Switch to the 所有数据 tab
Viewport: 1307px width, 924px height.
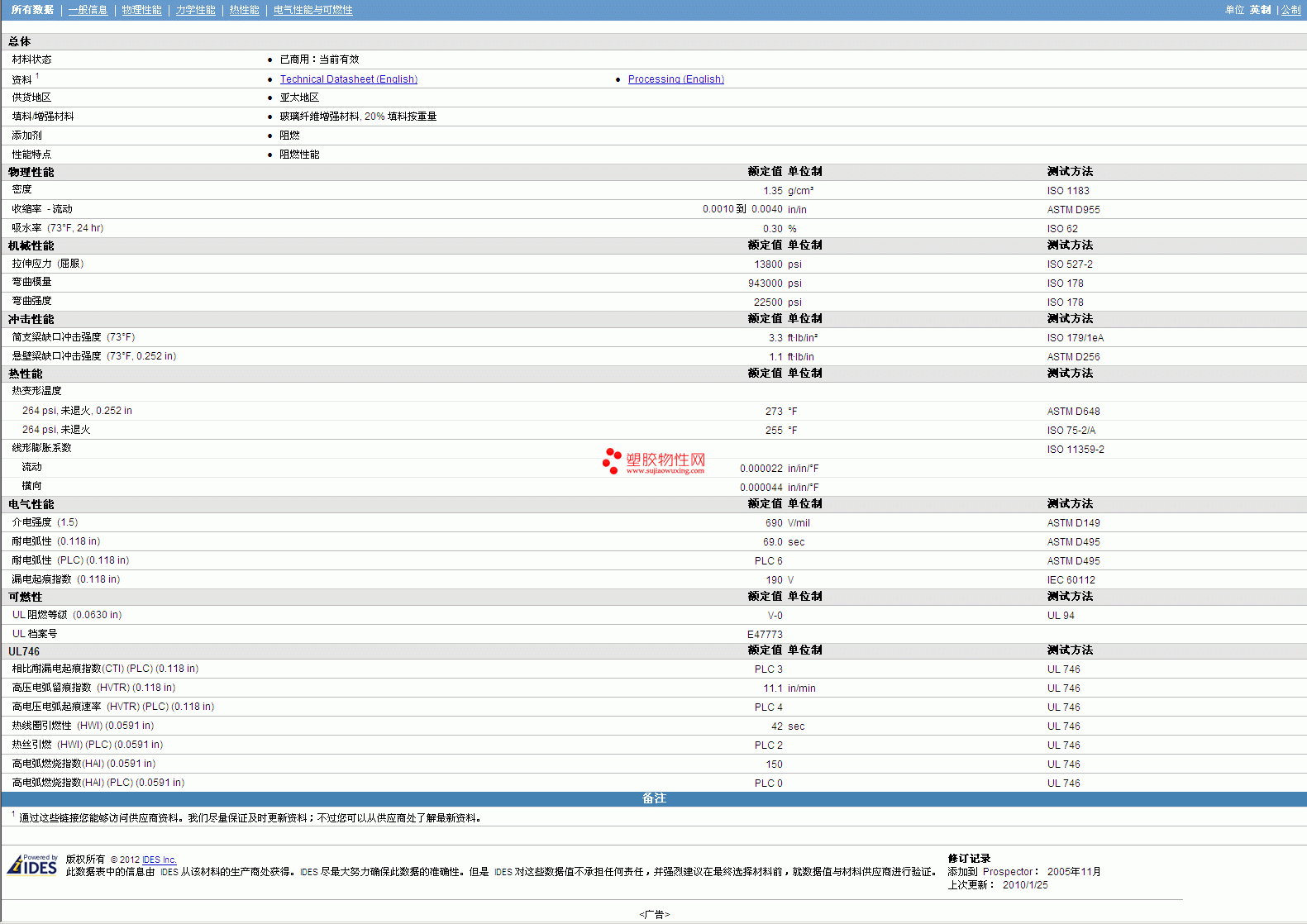coord(32,10)
